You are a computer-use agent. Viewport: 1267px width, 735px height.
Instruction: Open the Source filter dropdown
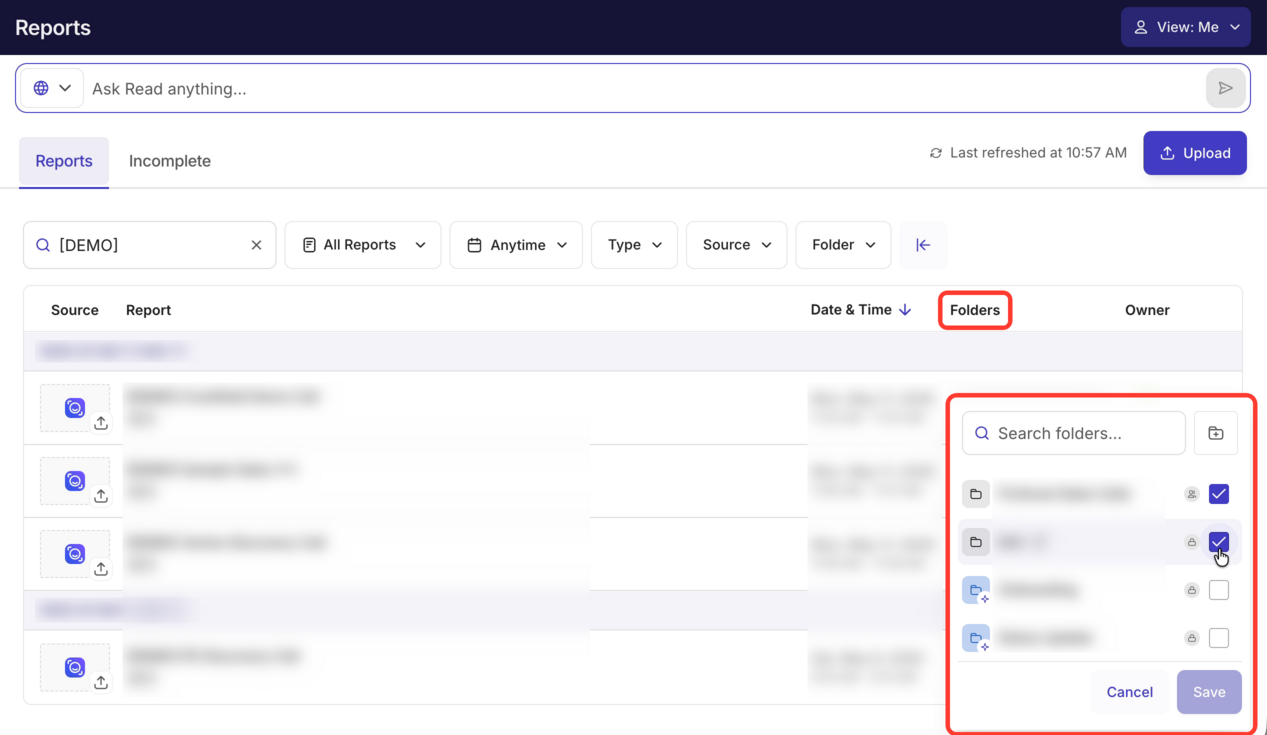tap(737, 245)
